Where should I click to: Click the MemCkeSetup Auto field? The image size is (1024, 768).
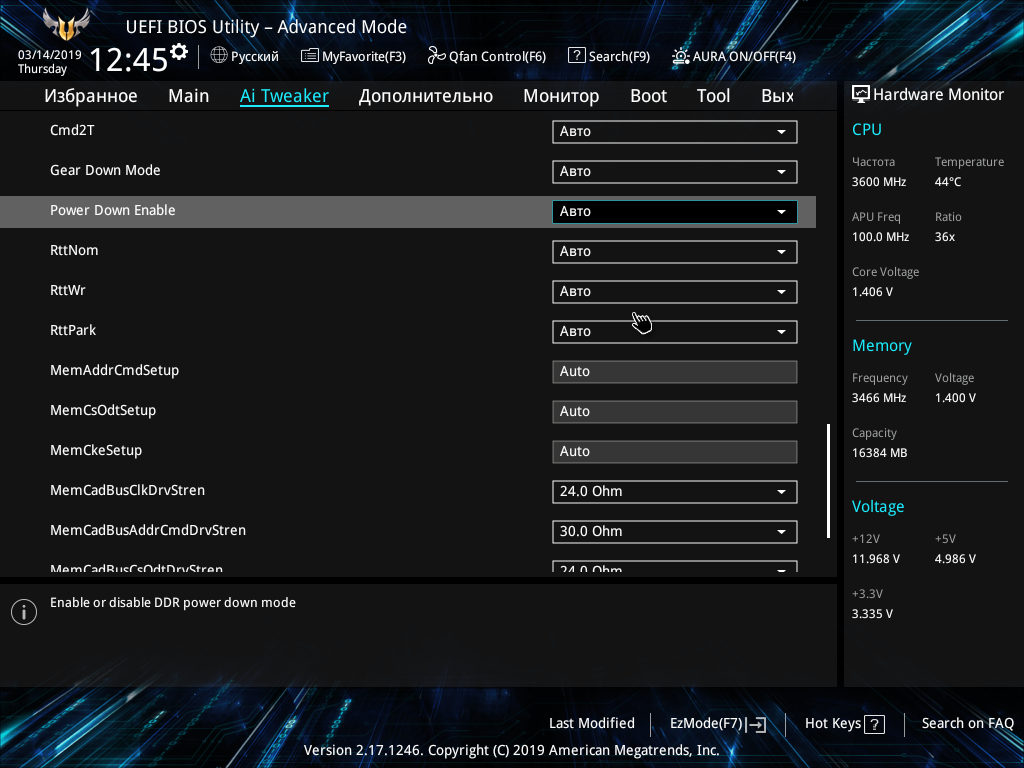coord(675,451)
